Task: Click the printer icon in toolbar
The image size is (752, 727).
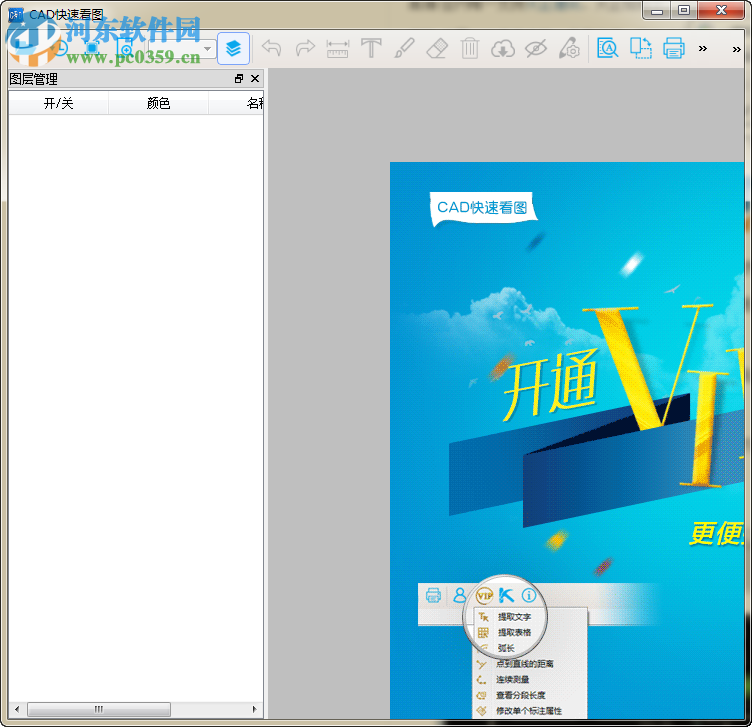Action: click(673, 48)
